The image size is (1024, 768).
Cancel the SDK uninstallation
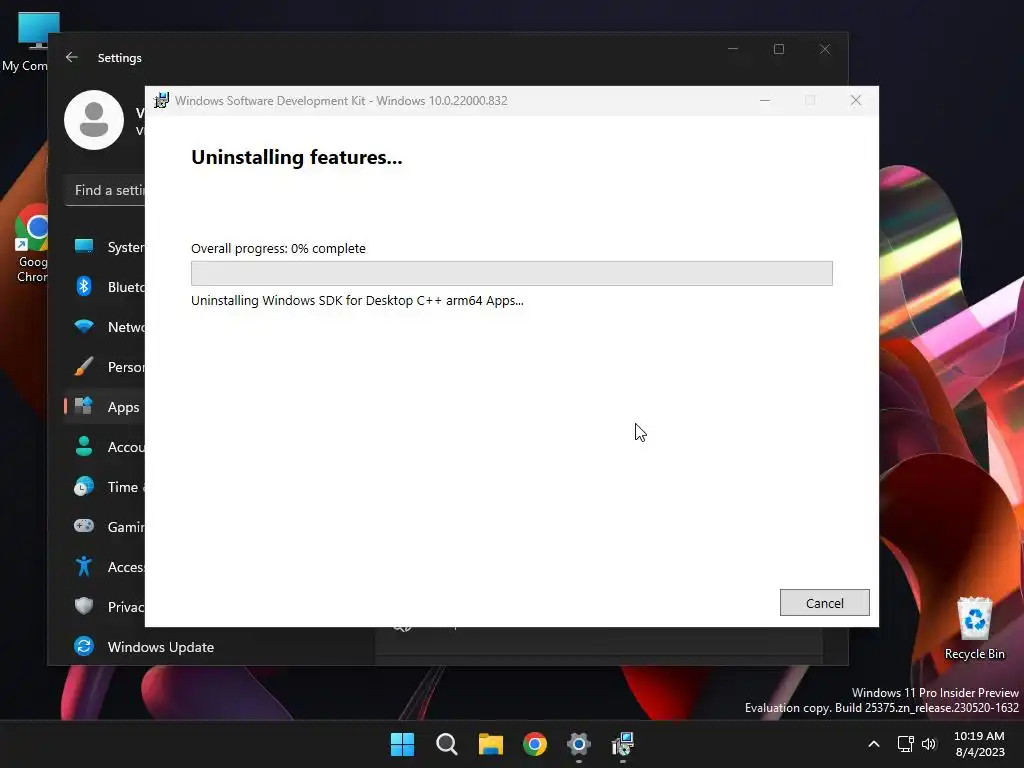(x=824, y=603)
